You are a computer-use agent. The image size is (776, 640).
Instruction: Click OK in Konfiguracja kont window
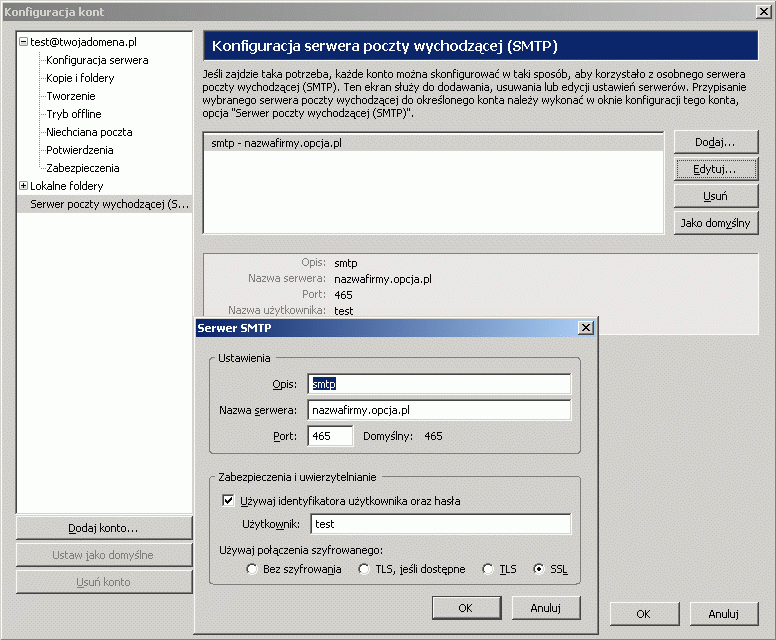pos(644,614)
